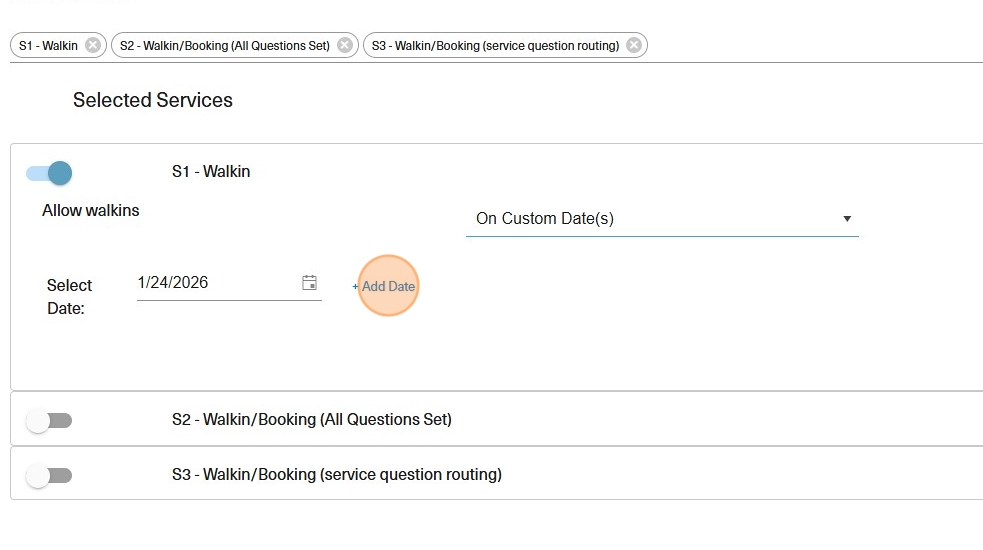Click the Add Date button

coord(388,286)
